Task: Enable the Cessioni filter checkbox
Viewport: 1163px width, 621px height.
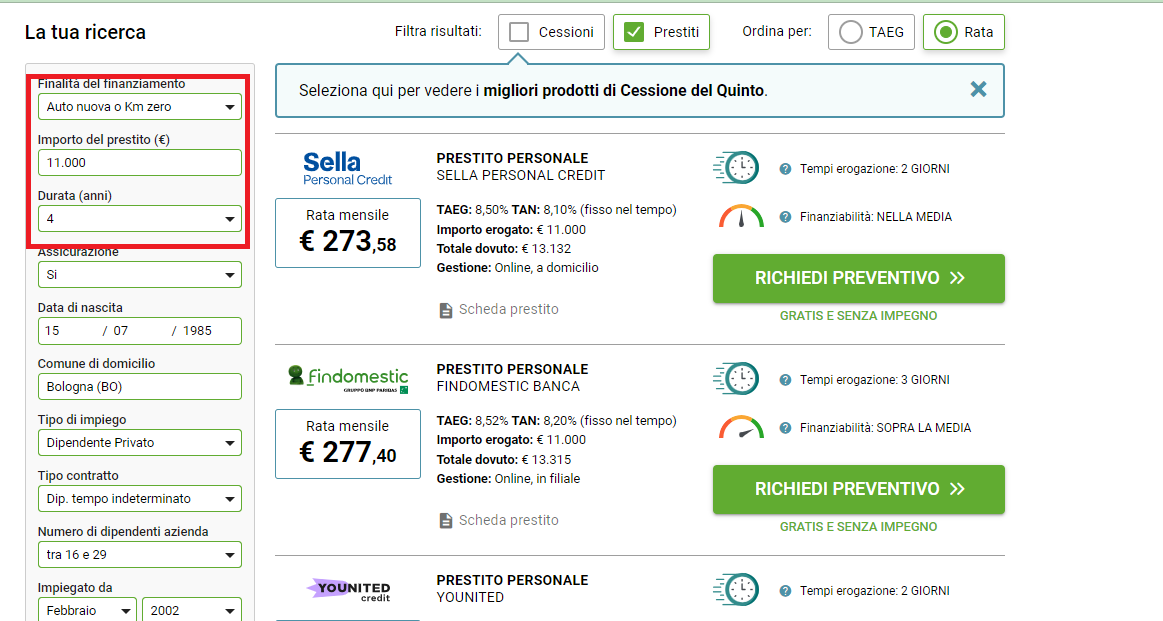Action: point(519,32)
